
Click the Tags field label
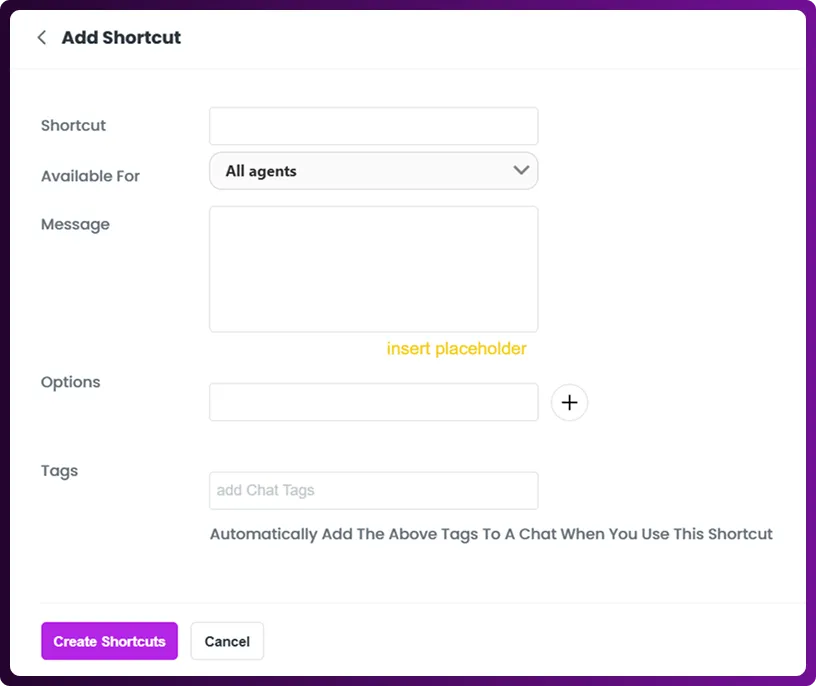click(x=59, y=471)
